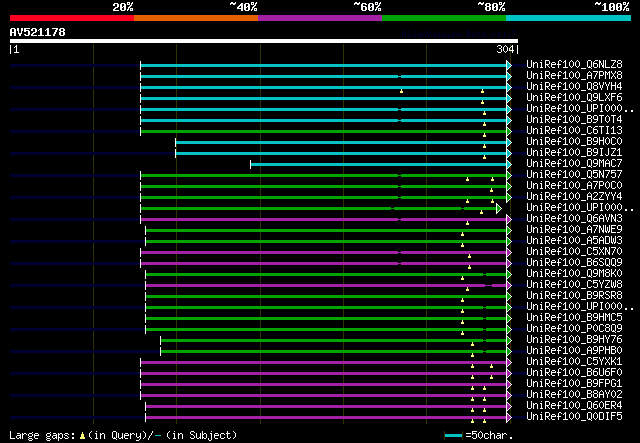Select the UniRef100_C5XN70 label
Screen dimensions: 640x443
pyautogui.click(x=574, y=252)
